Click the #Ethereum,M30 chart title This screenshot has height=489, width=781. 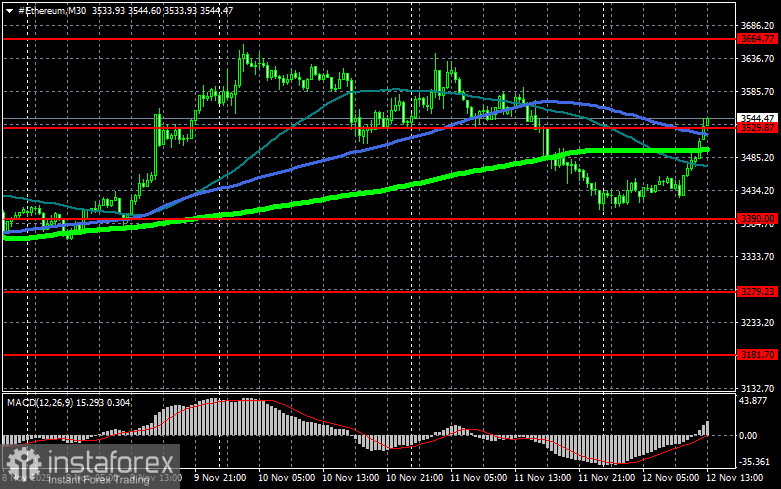(x=52, y=10)
